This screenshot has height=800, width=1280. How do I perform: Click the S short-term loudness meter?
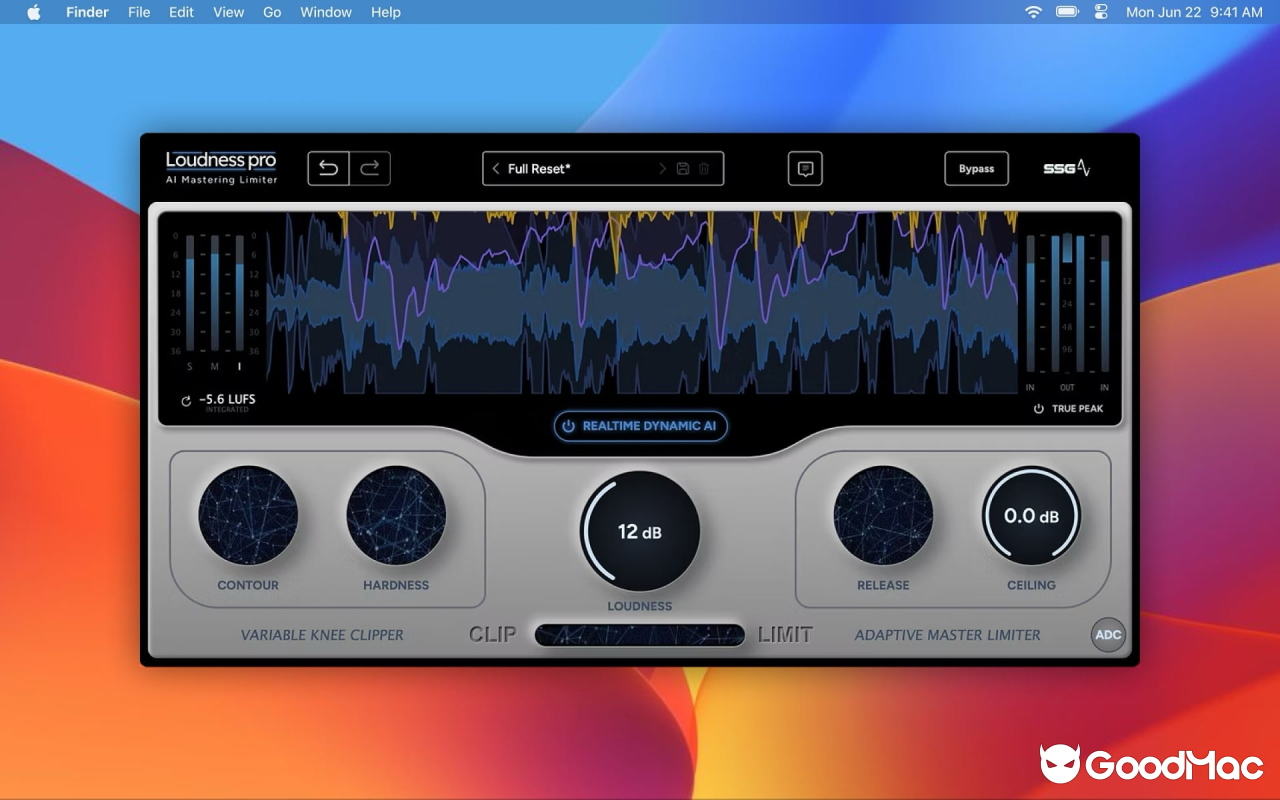189,294
